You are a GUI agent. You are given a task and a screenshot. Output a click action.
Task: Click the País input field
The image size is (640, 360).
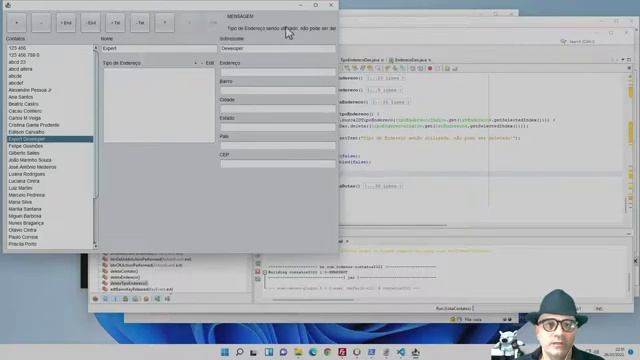[x=278, y=146]
